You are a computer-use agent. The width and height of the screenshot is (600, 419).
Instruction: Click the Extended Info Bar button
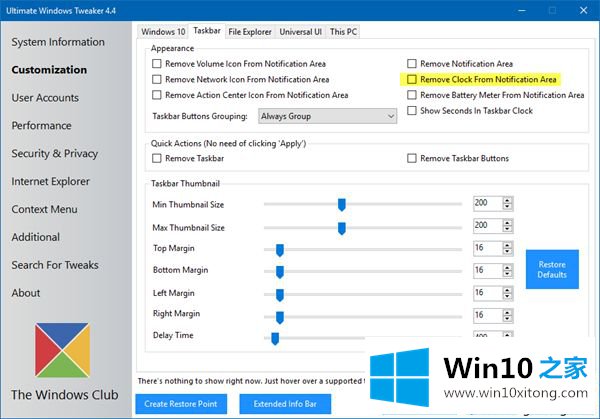tap(285, 404)
